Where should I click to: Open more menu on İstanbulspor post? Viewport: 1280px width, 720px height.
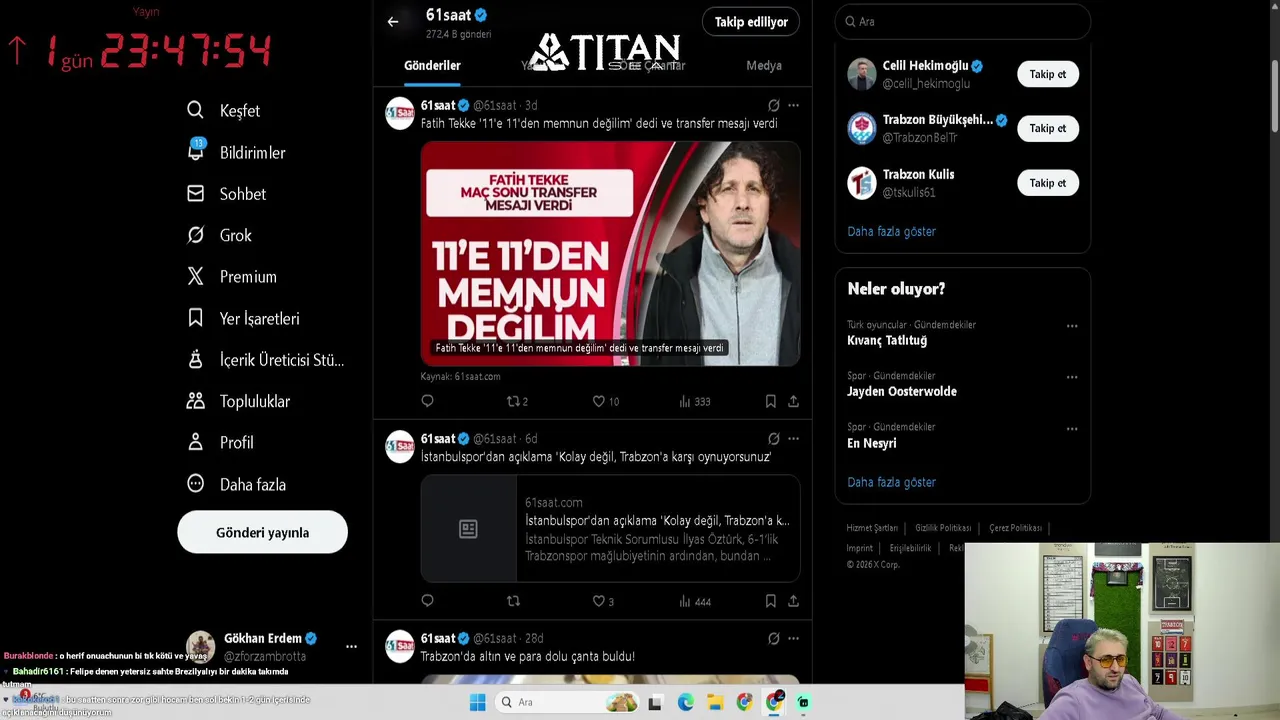(793, 439)
